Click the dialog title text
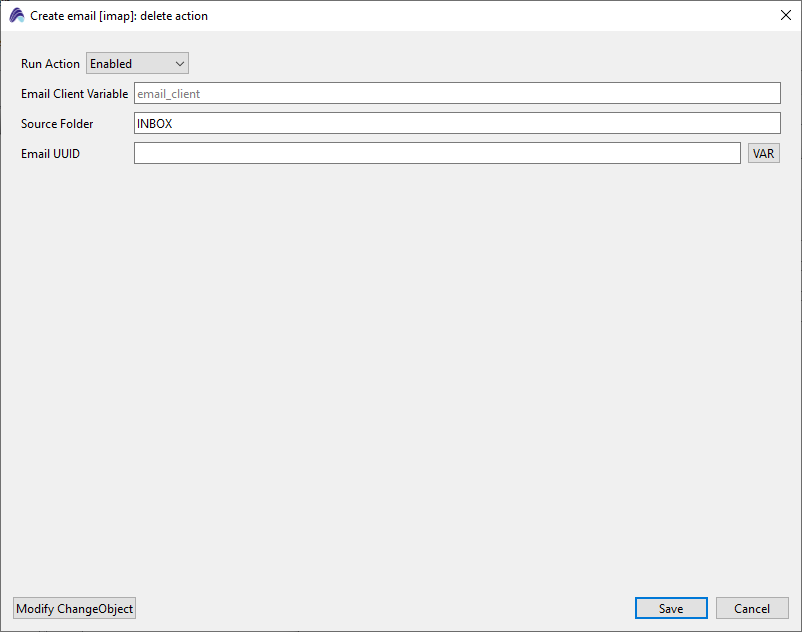The width and height of the screenshot is (802, 632). (x=119, y=16)
